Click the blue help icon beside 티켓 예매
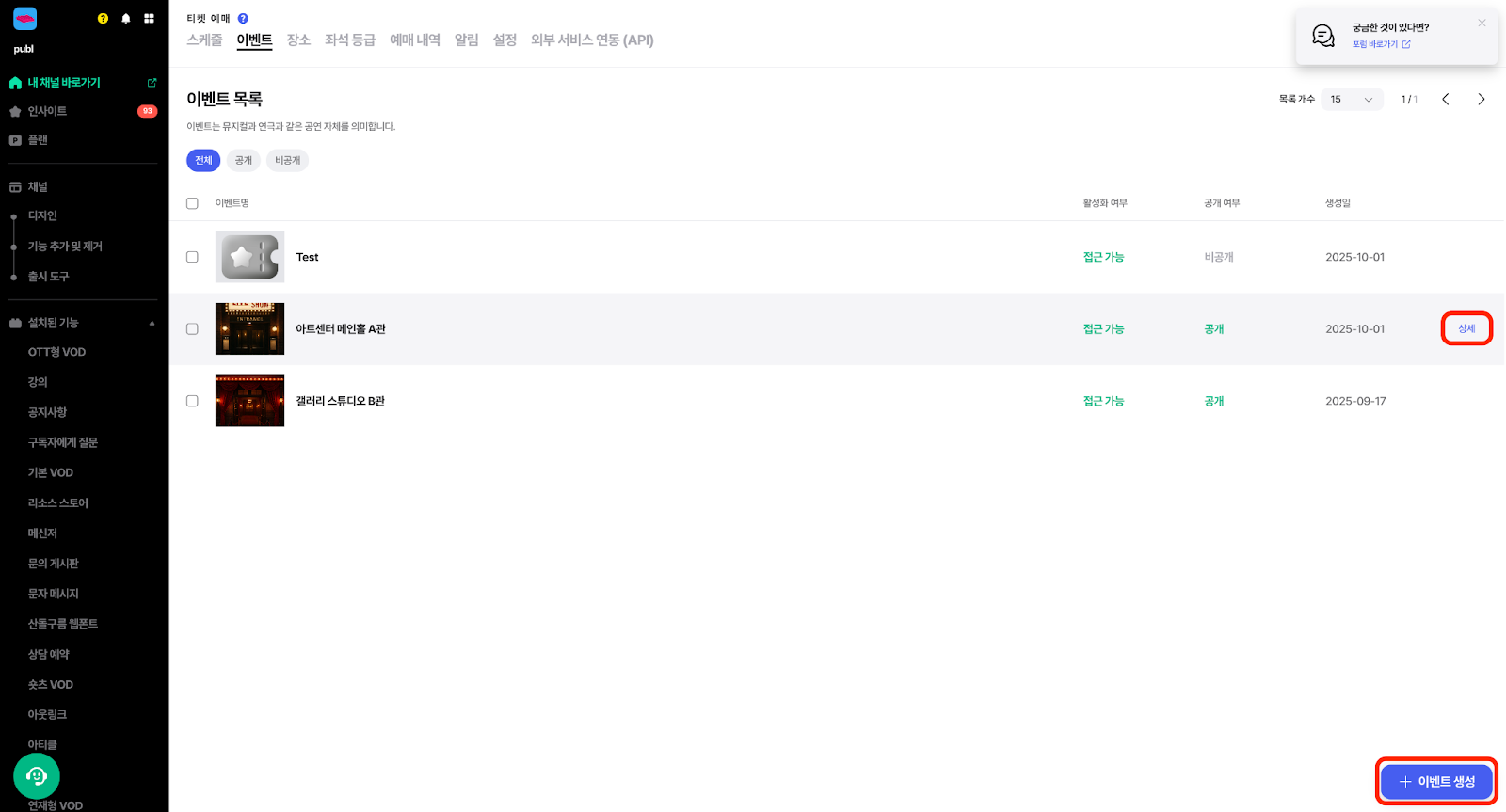This screenshot has width=1506, height=812. tap(243, 18)
